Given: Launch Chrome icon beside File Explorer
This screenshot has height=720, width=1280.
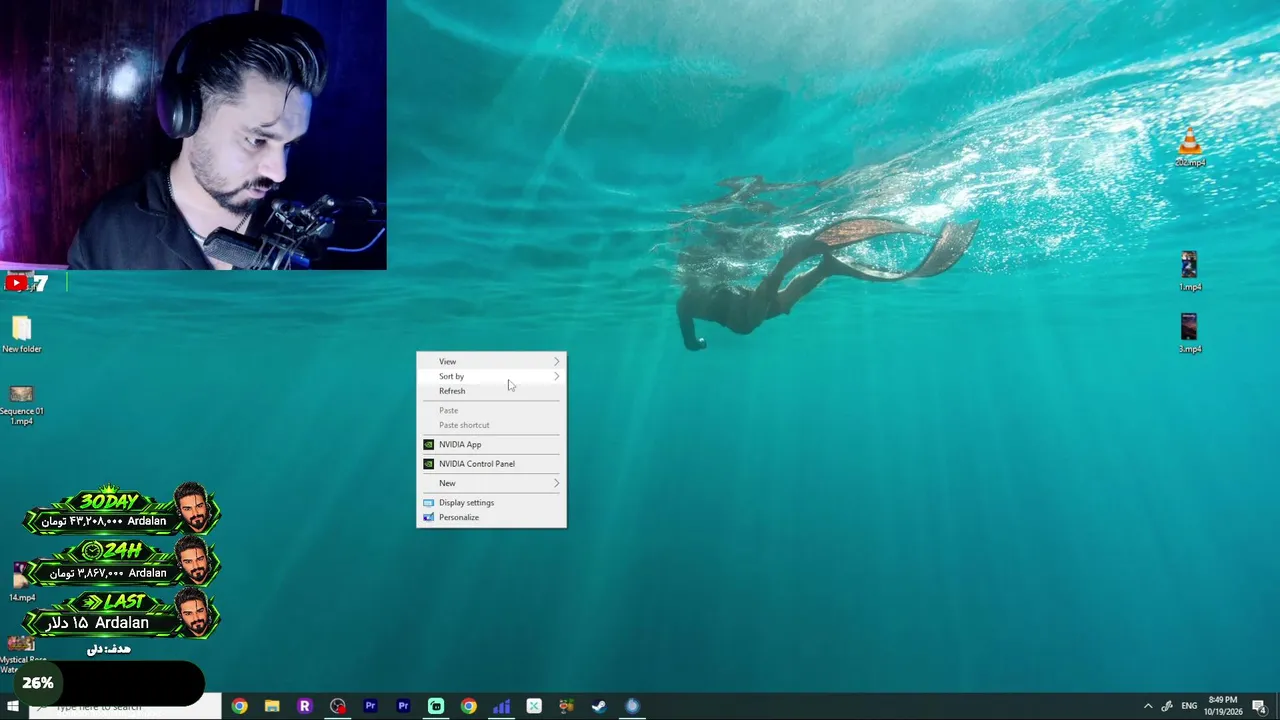Looking at the screenshot, I should 239,706.
